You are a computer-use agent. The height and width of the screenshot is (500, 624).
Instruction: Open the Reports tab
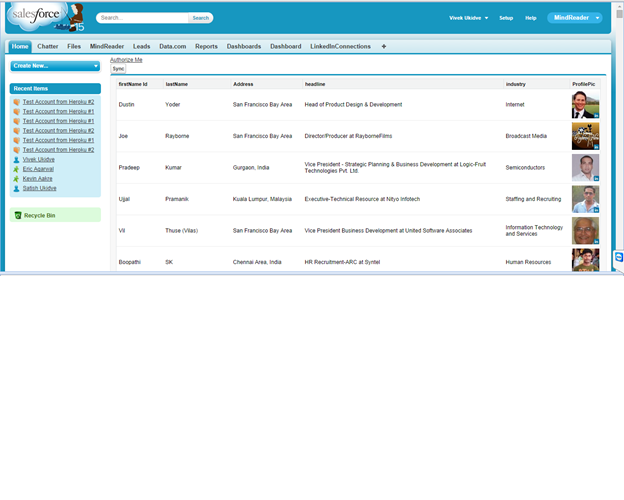pos(206,47)
